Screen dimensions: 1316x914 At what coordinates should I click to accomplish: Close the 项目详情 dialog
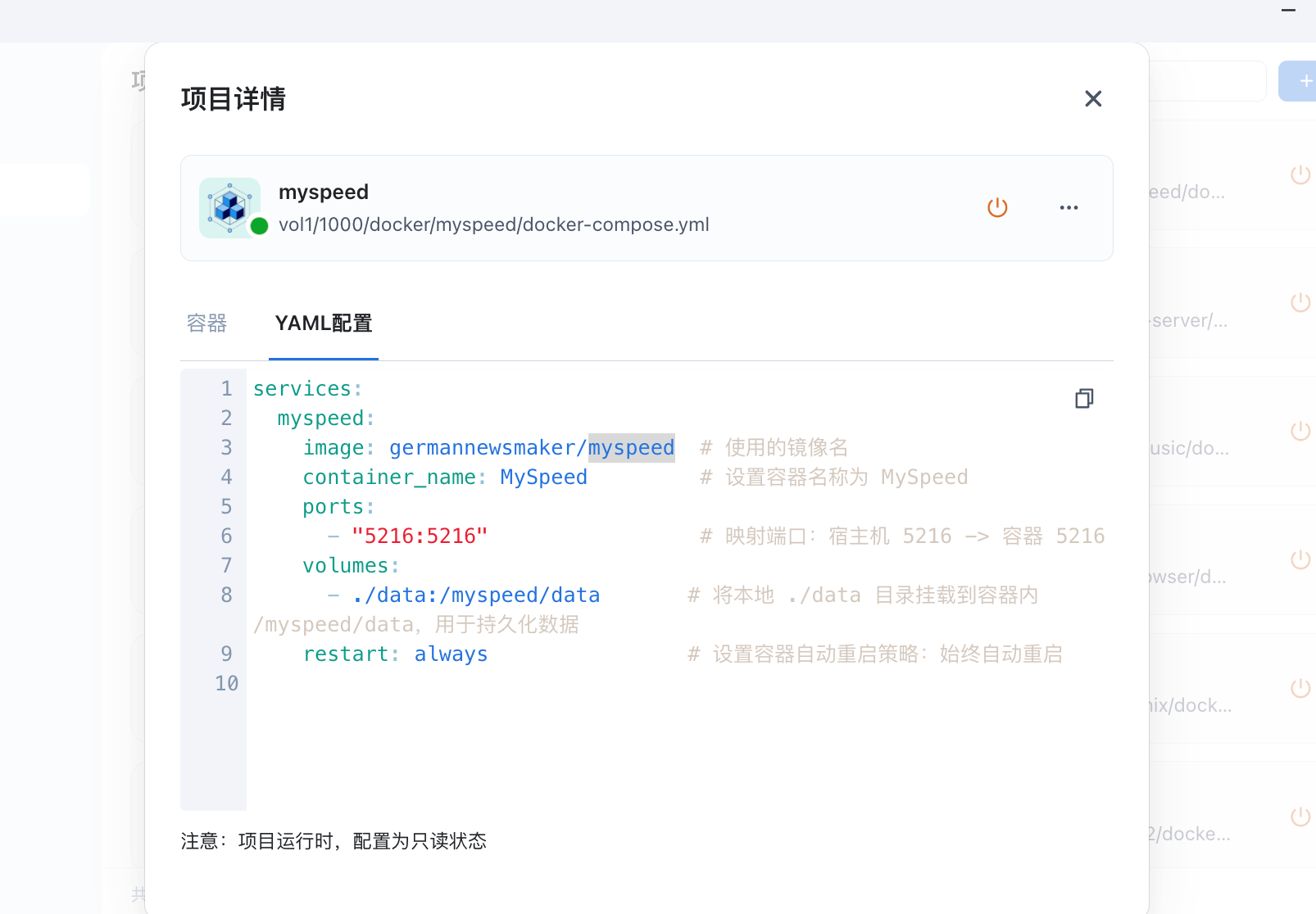point(1092,99)
